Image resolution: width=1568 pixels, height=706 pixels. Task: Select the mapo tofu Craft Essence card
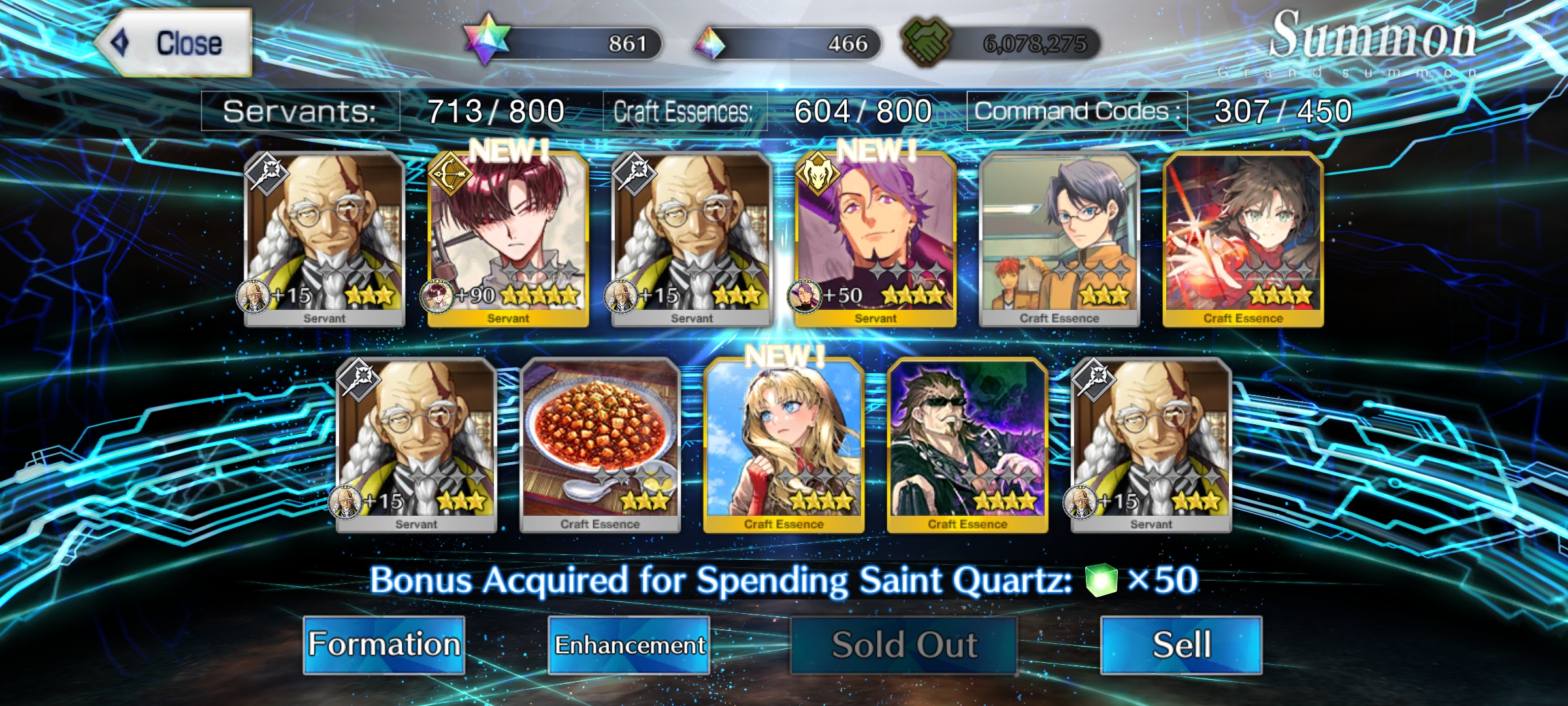point(600,445)
